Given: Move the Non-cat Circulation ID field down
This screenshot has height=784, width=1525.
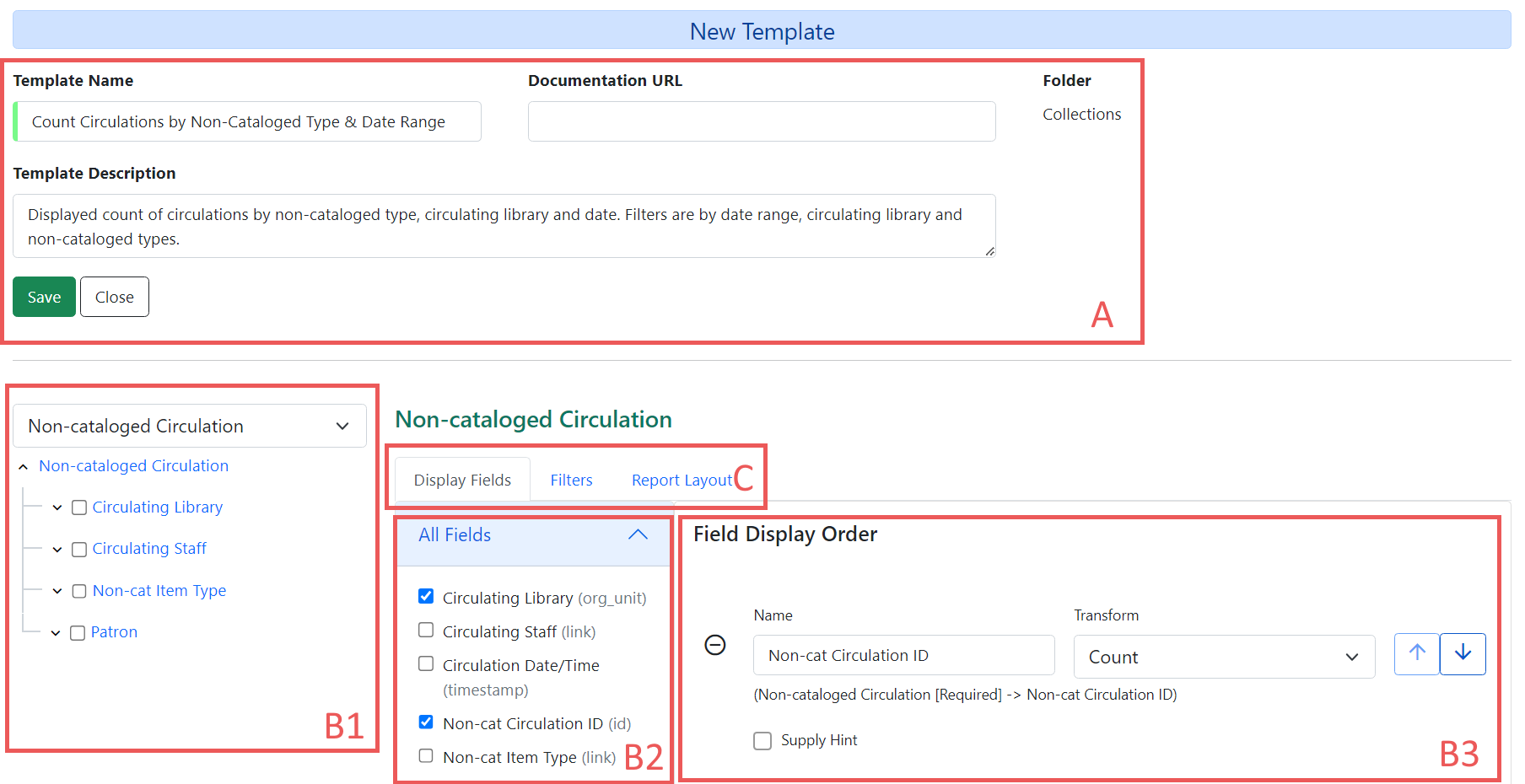Looking at the screenshot, I should [1463, 654].
